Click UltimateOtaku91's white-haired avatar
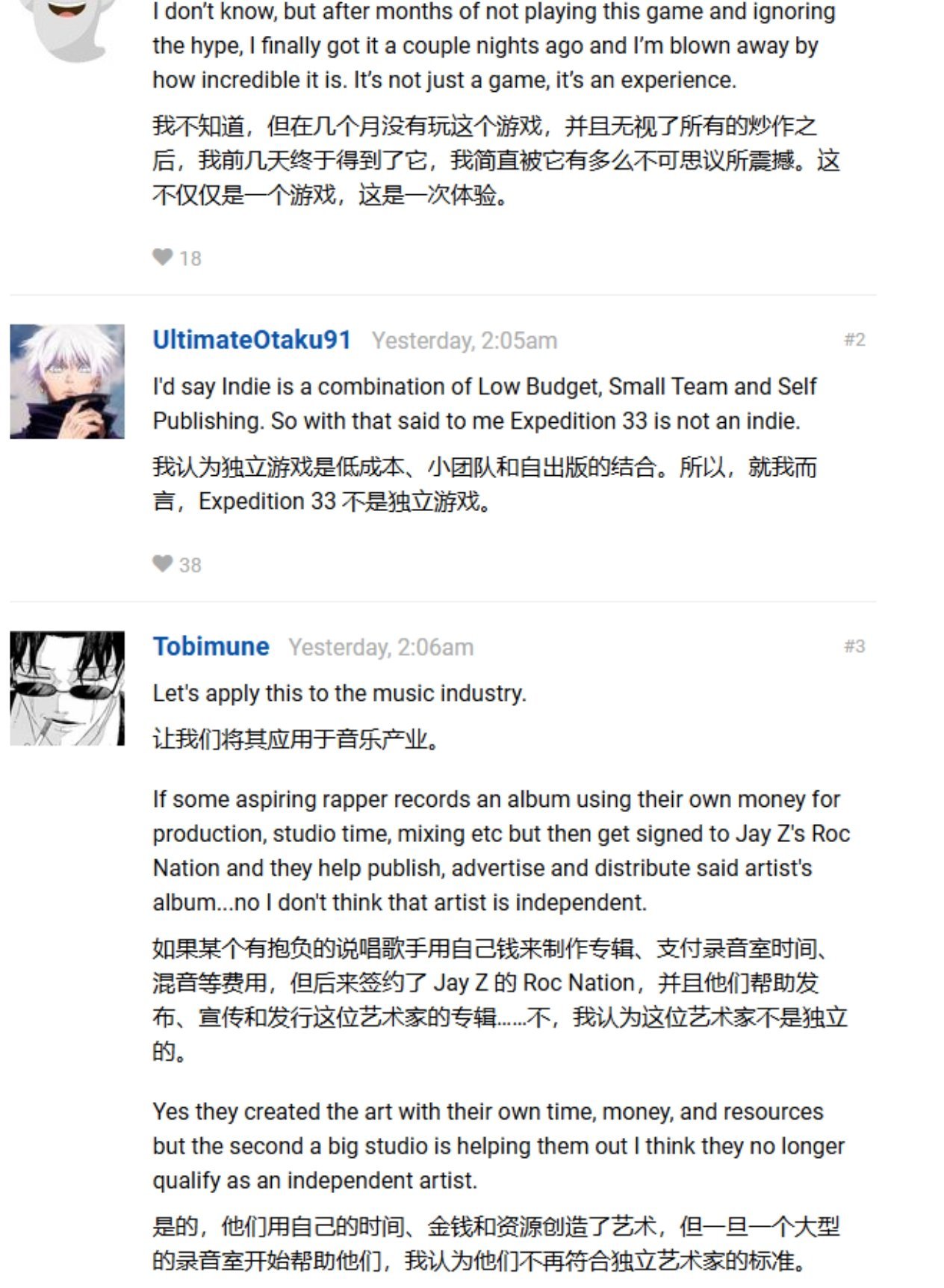This screenshot has height=1288, width=944. [67, 381]
